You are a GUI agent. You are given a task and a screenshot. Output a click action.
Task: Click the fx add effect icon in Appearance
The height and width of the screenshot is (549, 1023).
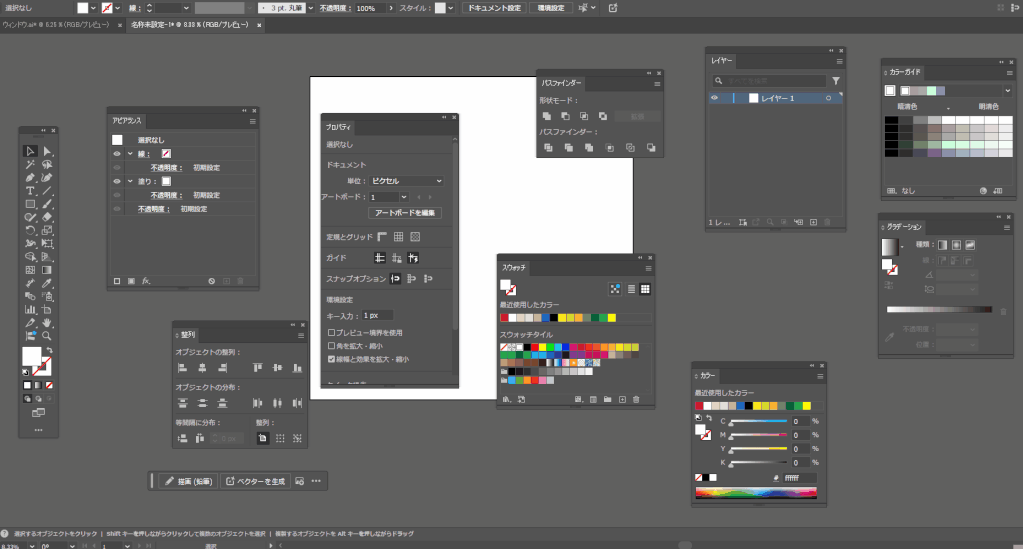click(146, 281)
